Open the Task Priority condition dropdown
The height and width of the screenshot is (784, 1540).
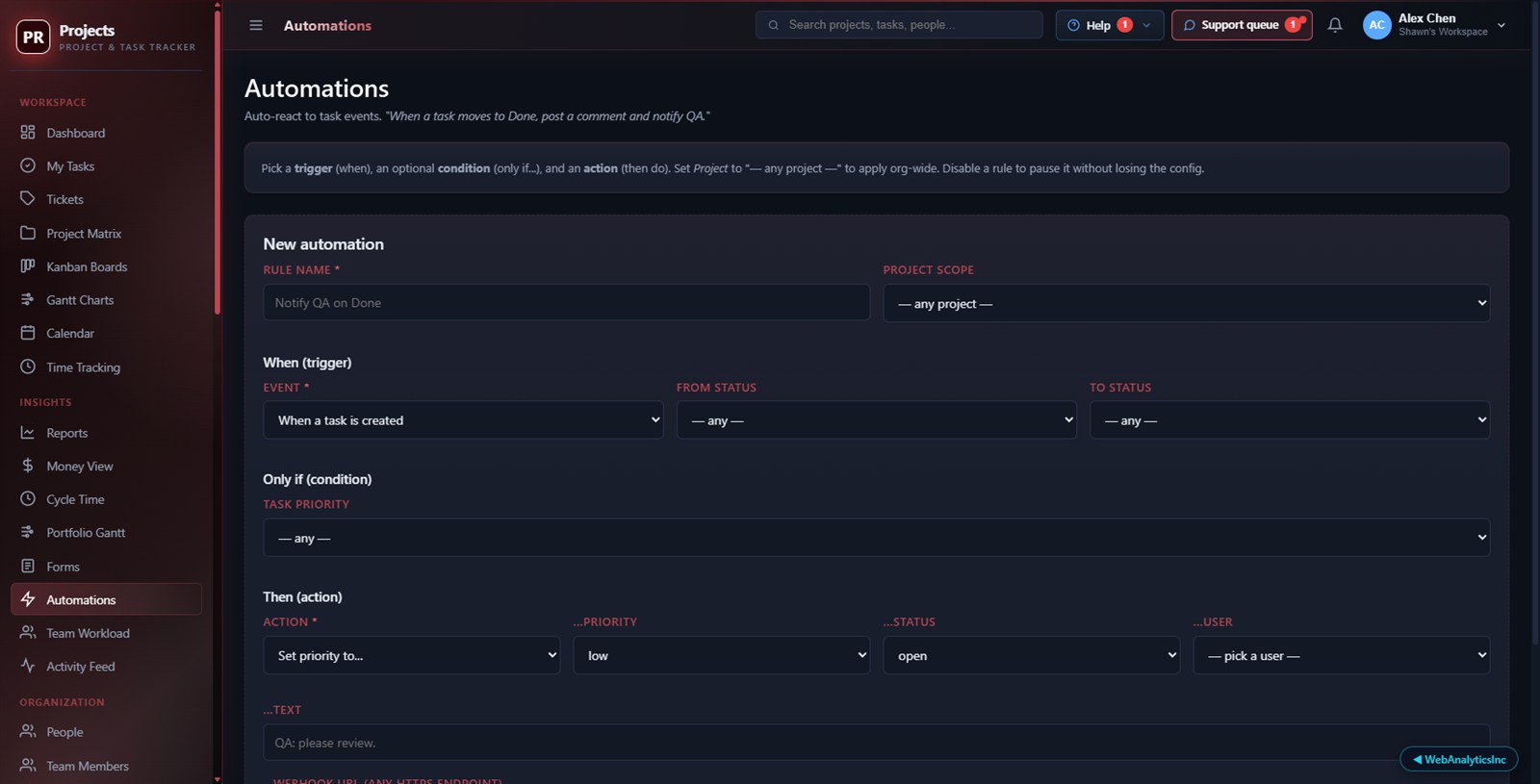[x=876, y=538]
